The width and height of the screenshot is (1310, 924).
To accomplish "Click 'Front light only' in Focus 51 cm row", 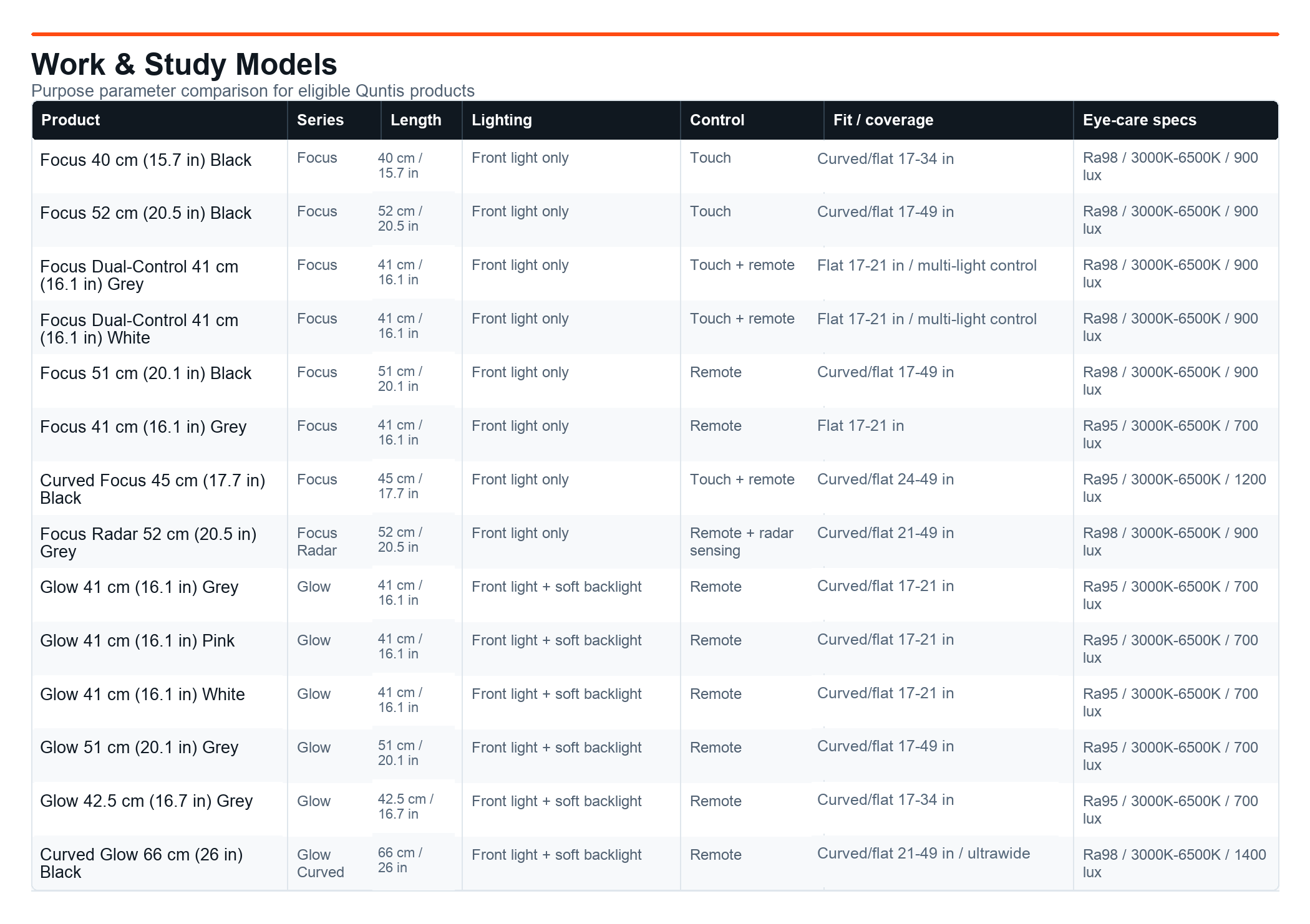I will click(x=520, y=372).
